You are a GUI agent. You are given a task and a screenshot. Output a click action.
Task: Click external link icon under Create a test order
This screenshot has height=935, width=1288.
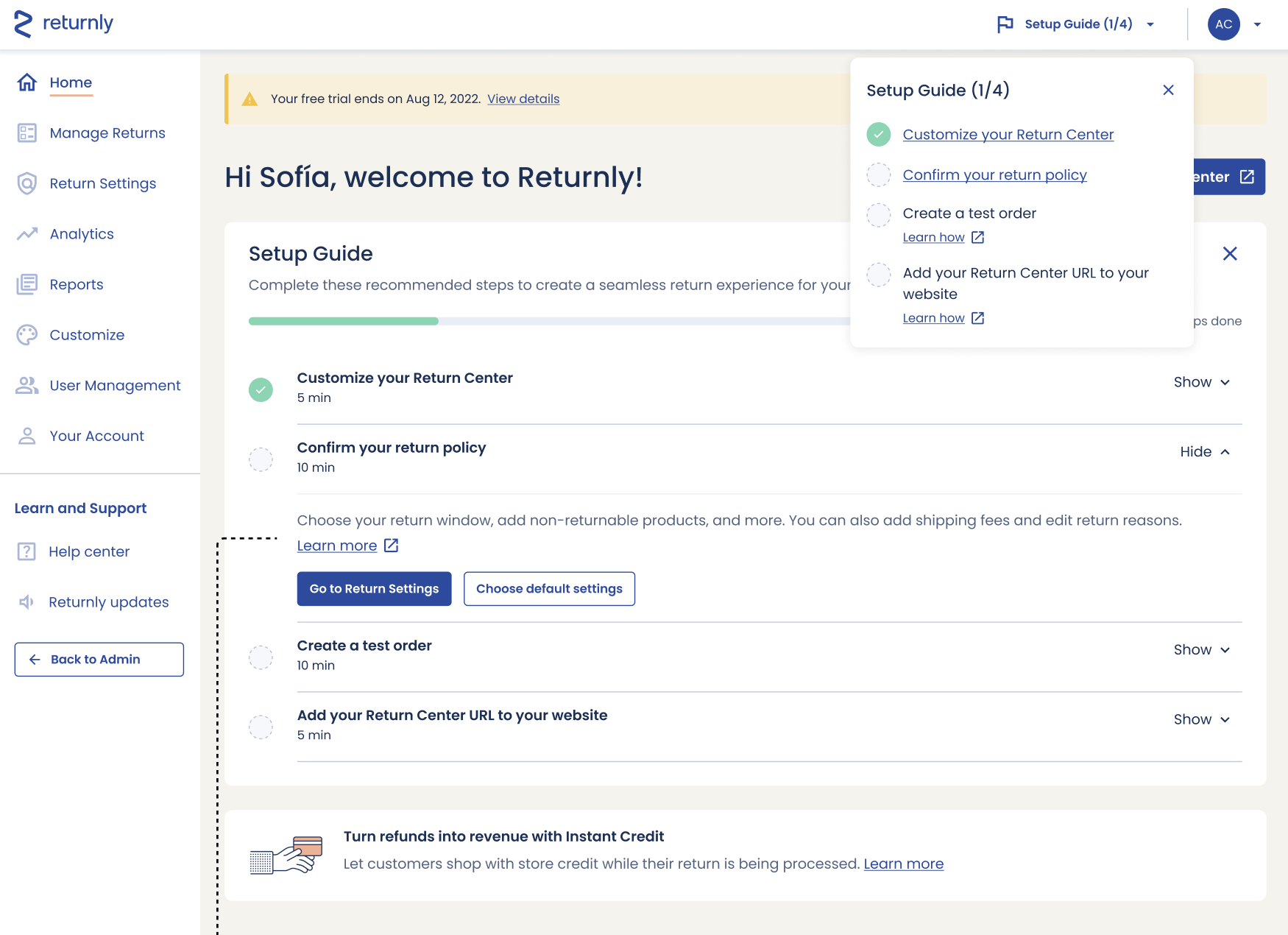pyautogui.click(x=977, y=237)
